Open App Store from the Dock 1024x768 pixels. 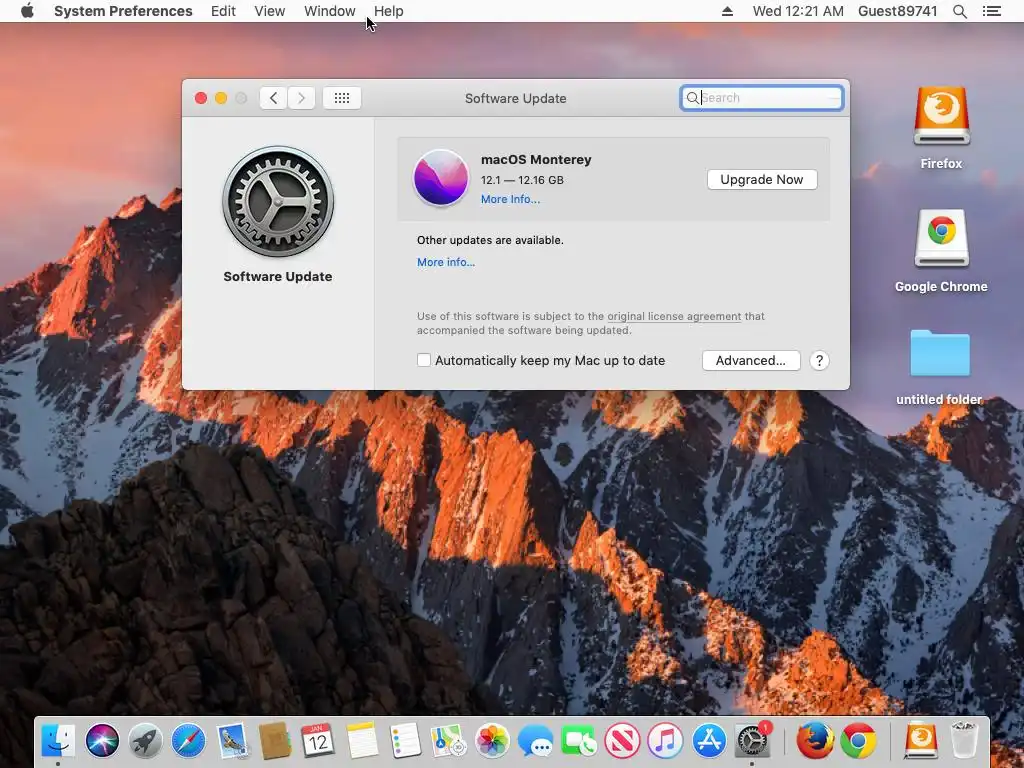click(x=709, y=741)
